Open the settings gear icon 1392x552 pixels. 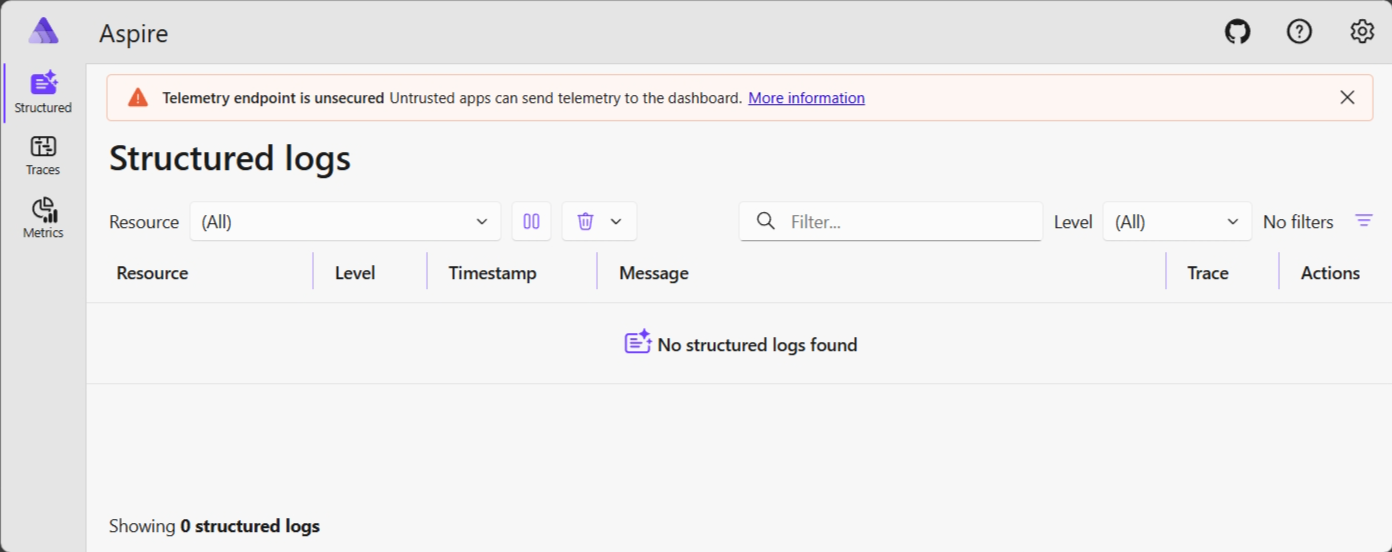1361,32
